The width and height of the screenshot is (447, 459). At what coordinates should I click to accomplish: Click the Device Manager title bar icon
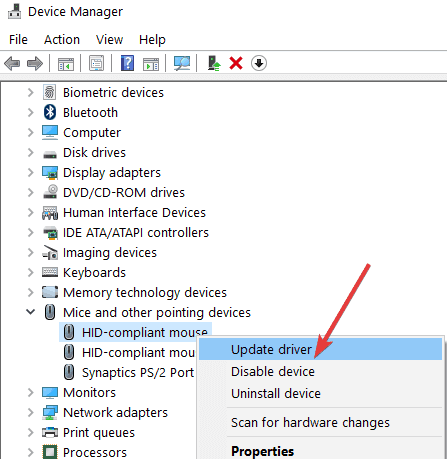[14, 11]
